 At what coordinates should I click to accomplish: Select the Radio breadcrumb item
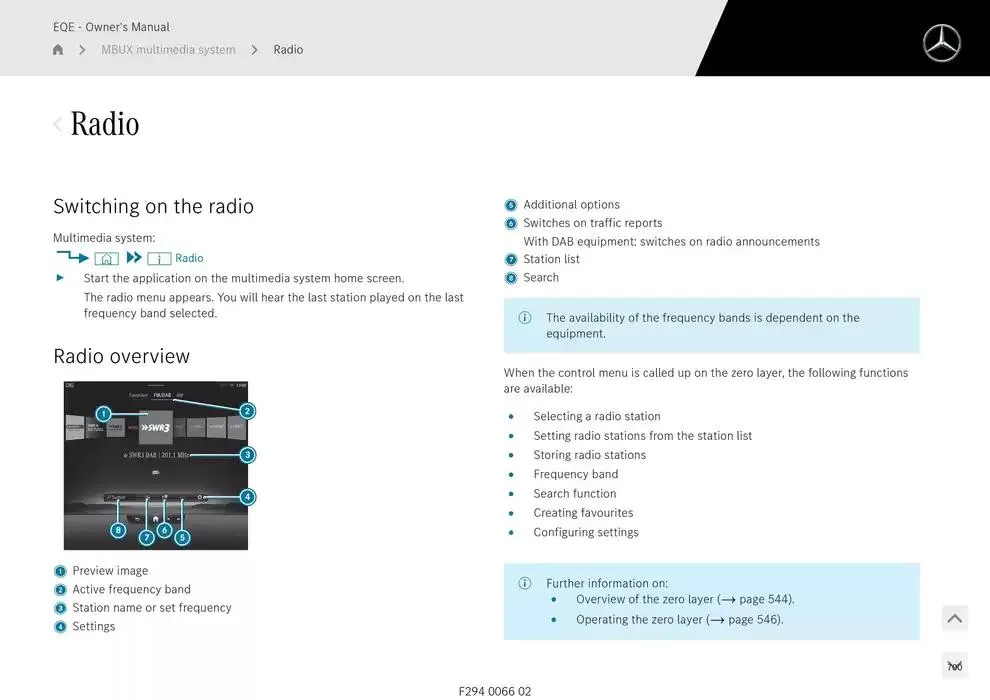click(x=288, y=50)
